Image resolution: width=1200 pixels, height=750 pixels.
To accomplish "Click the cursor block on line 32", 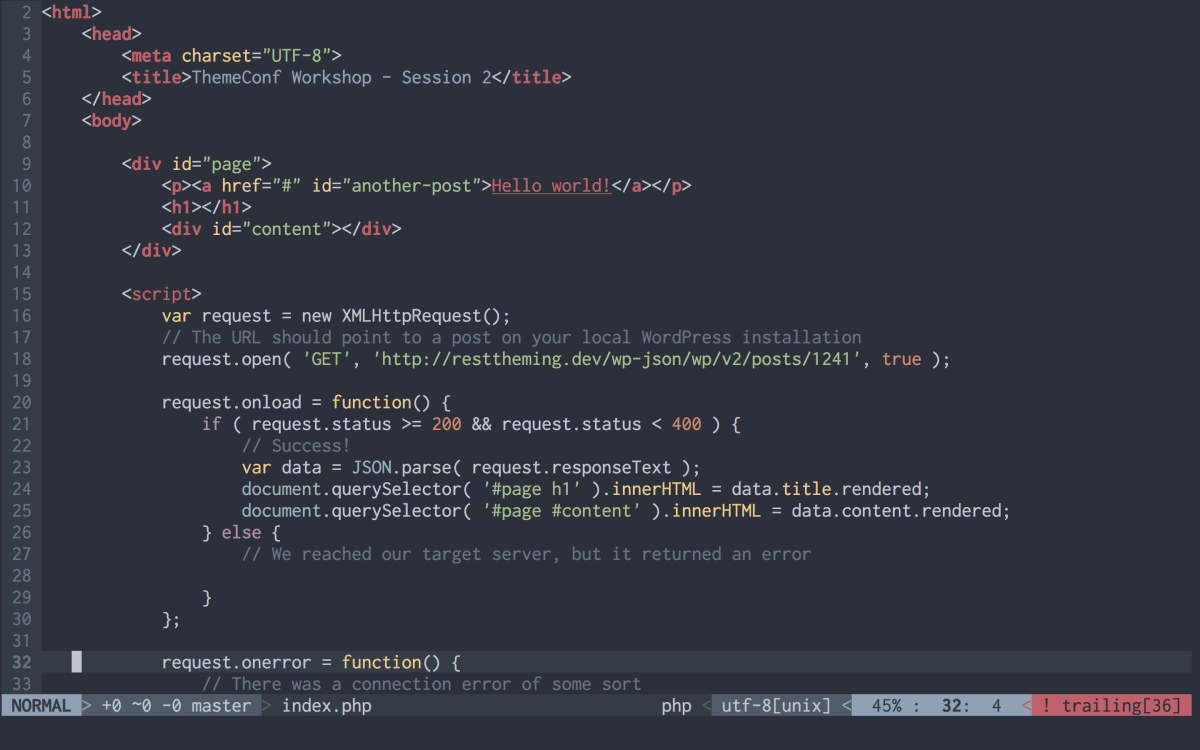I will [x=75, y=661].
